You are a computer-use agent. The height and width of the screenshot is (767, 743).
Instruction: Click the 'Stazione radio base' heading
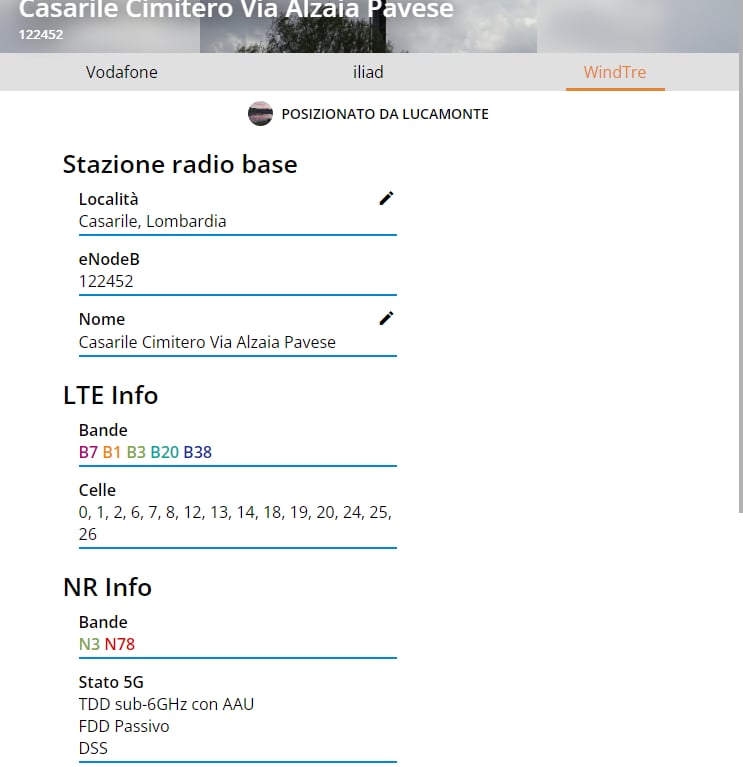click(180, 164)
